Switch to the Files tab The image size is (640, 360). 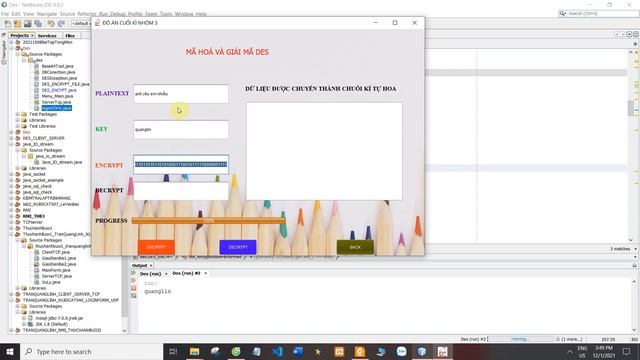(x=70, y=36)
